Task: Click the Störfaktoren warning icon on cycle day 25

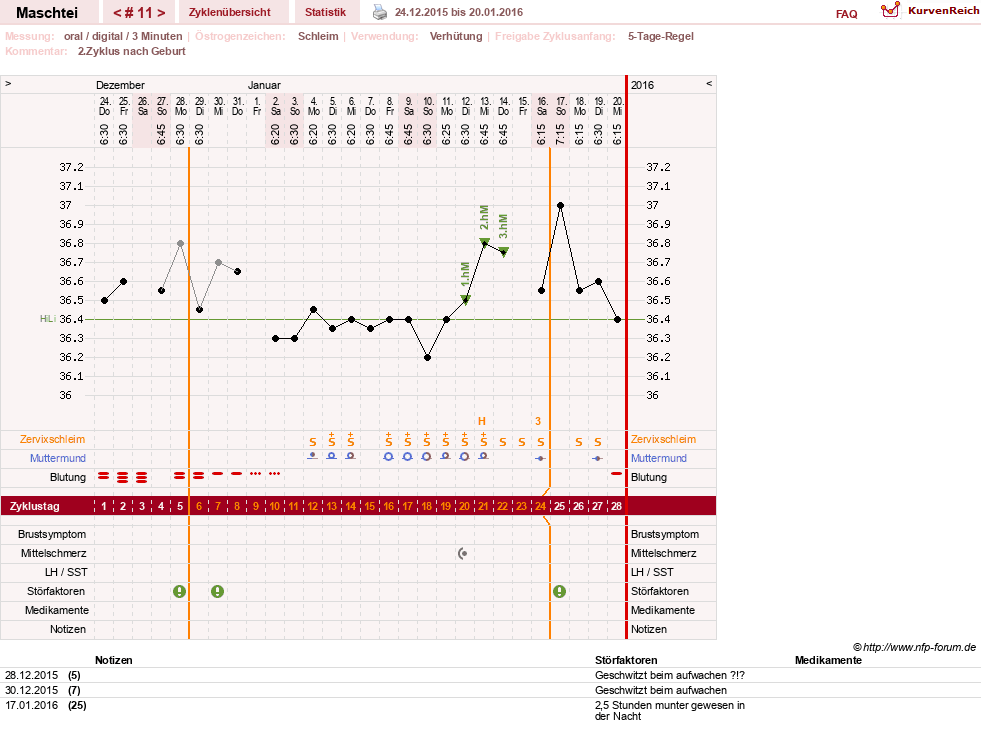Action: click(559, 591)
